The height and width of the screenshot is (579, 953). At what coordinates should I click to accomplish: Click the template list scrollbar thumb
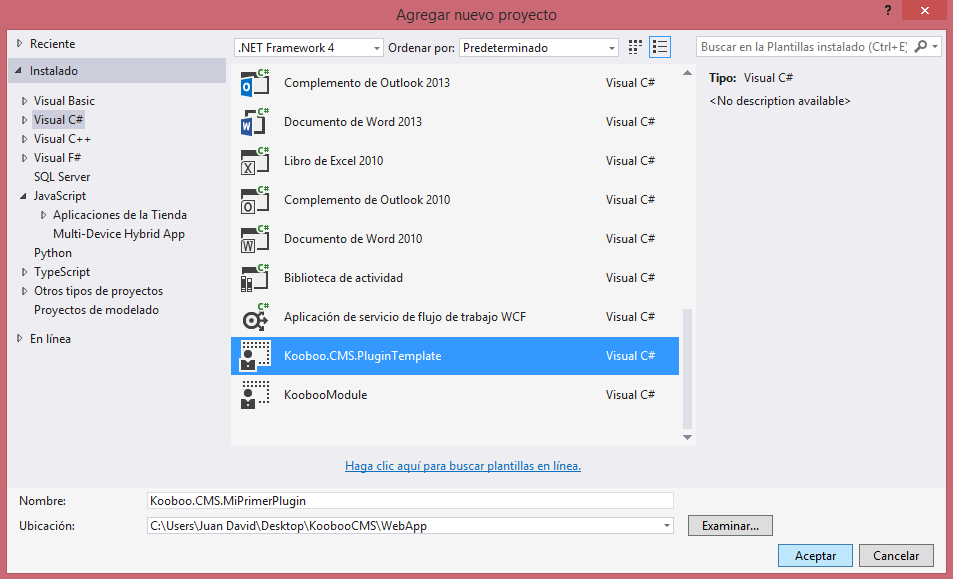[x=687, y=369]
